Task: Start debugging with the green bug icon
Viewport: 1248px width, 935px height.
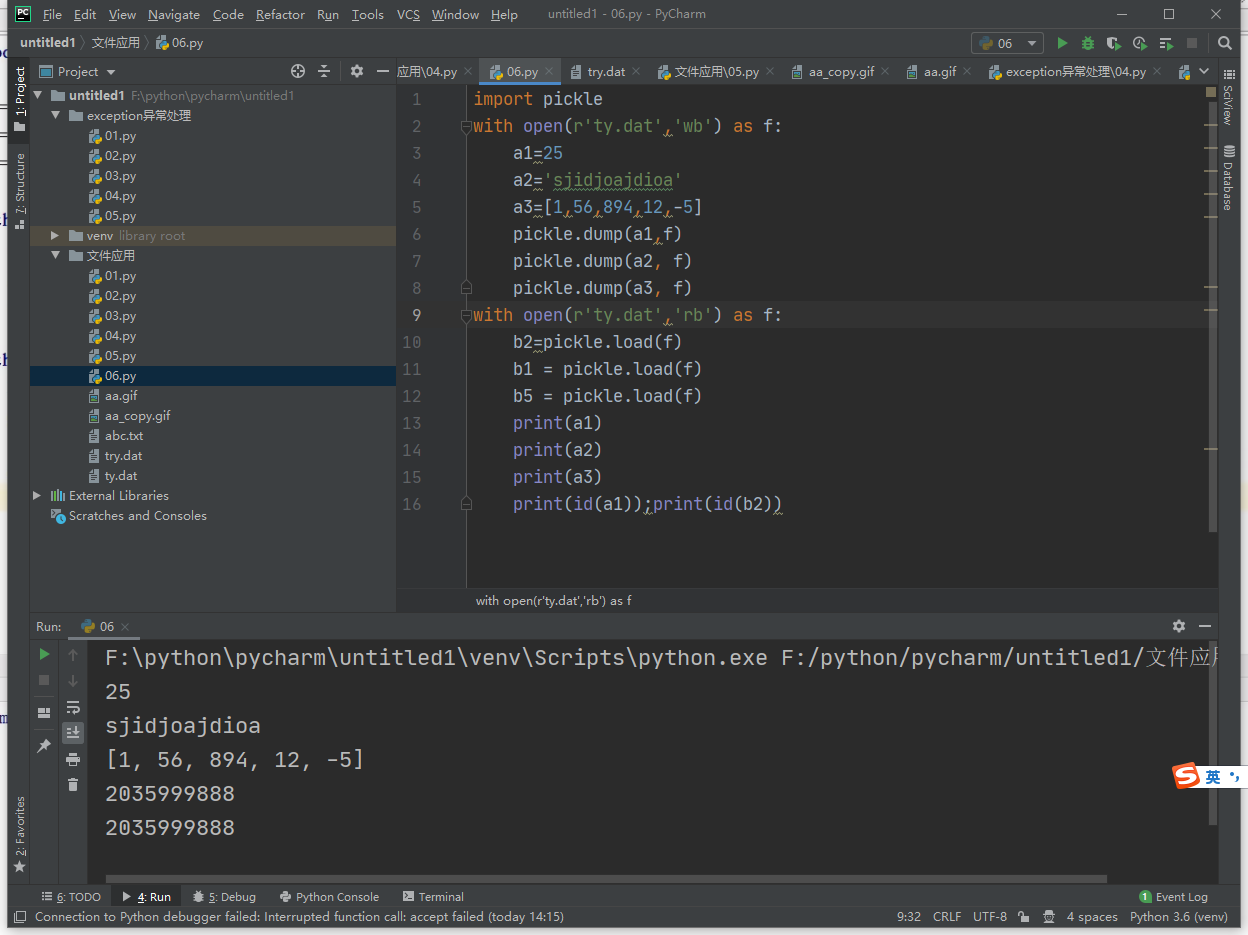Action: click(x=1088, y=43)
